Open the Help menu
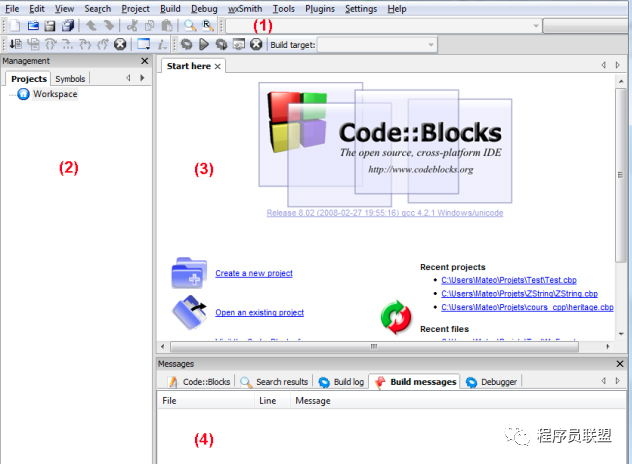 tap(397, 8)
